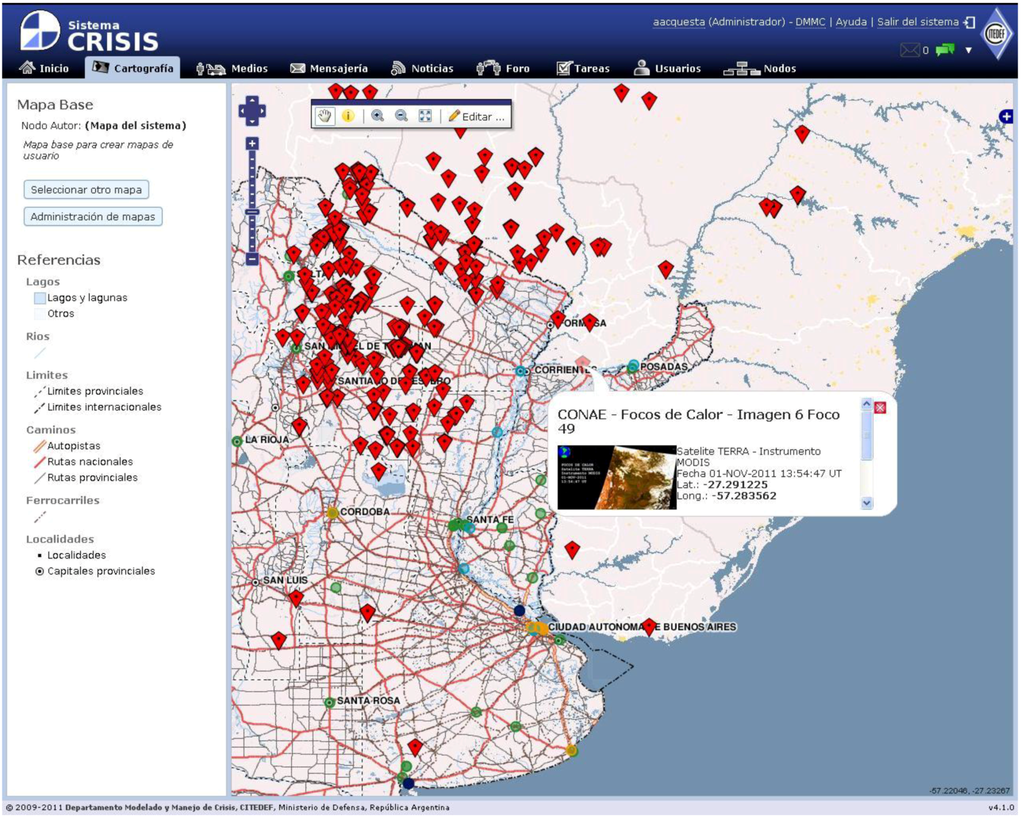Select the pan hand tool
This screenshot has height=818, width=1024.
click(x=325, y=116)
